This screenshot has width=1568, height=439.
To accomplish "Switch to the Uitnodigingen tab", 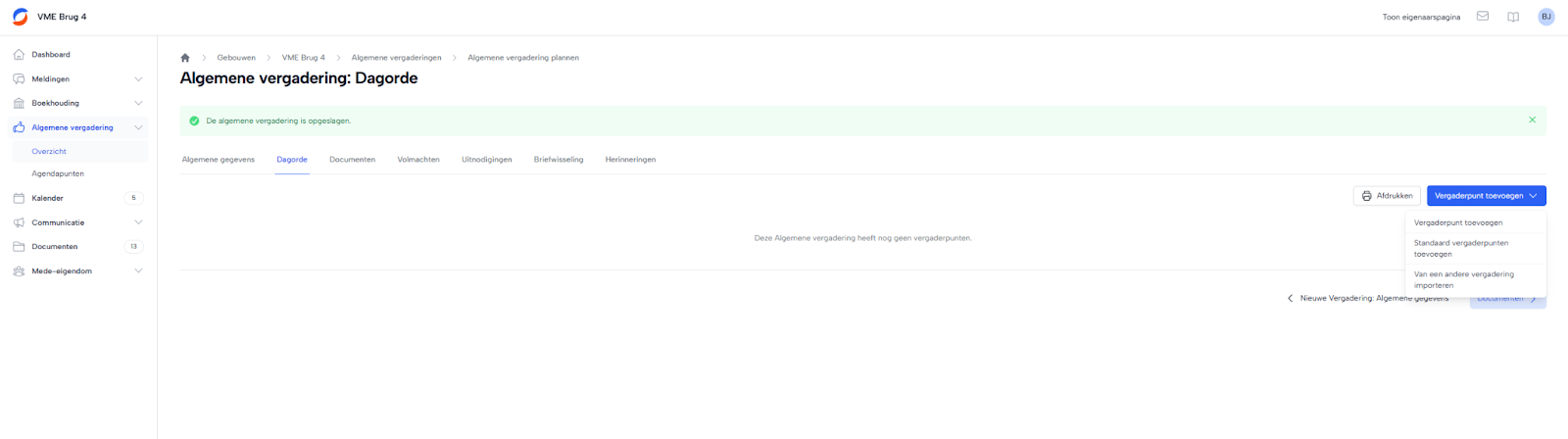I will coord(487,160).
